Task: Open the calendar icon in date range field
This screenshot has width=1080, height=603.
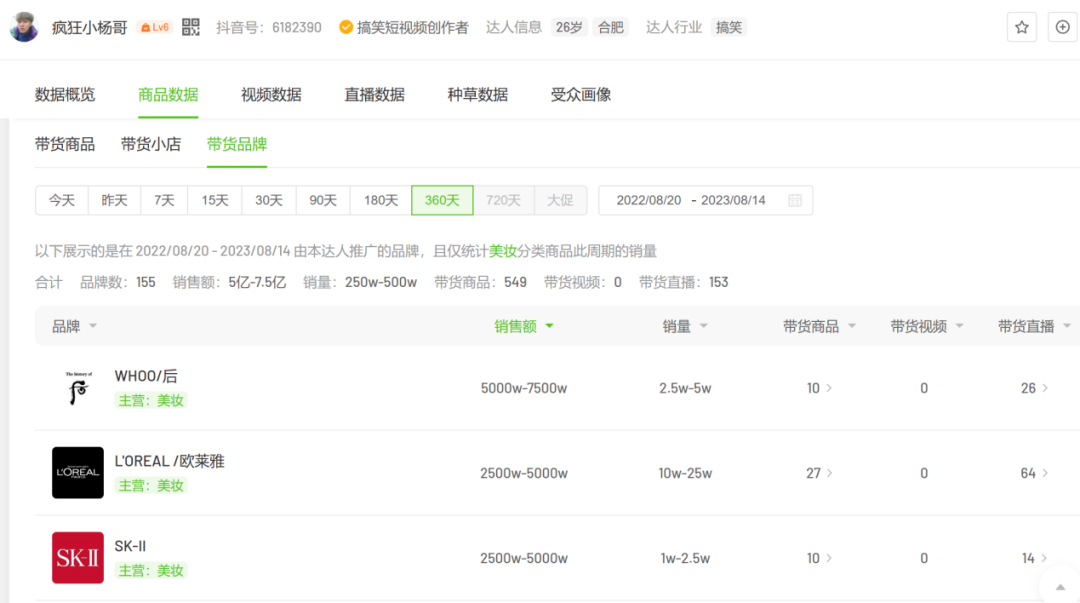Action: pyautogui.click(x=795, y=201)
